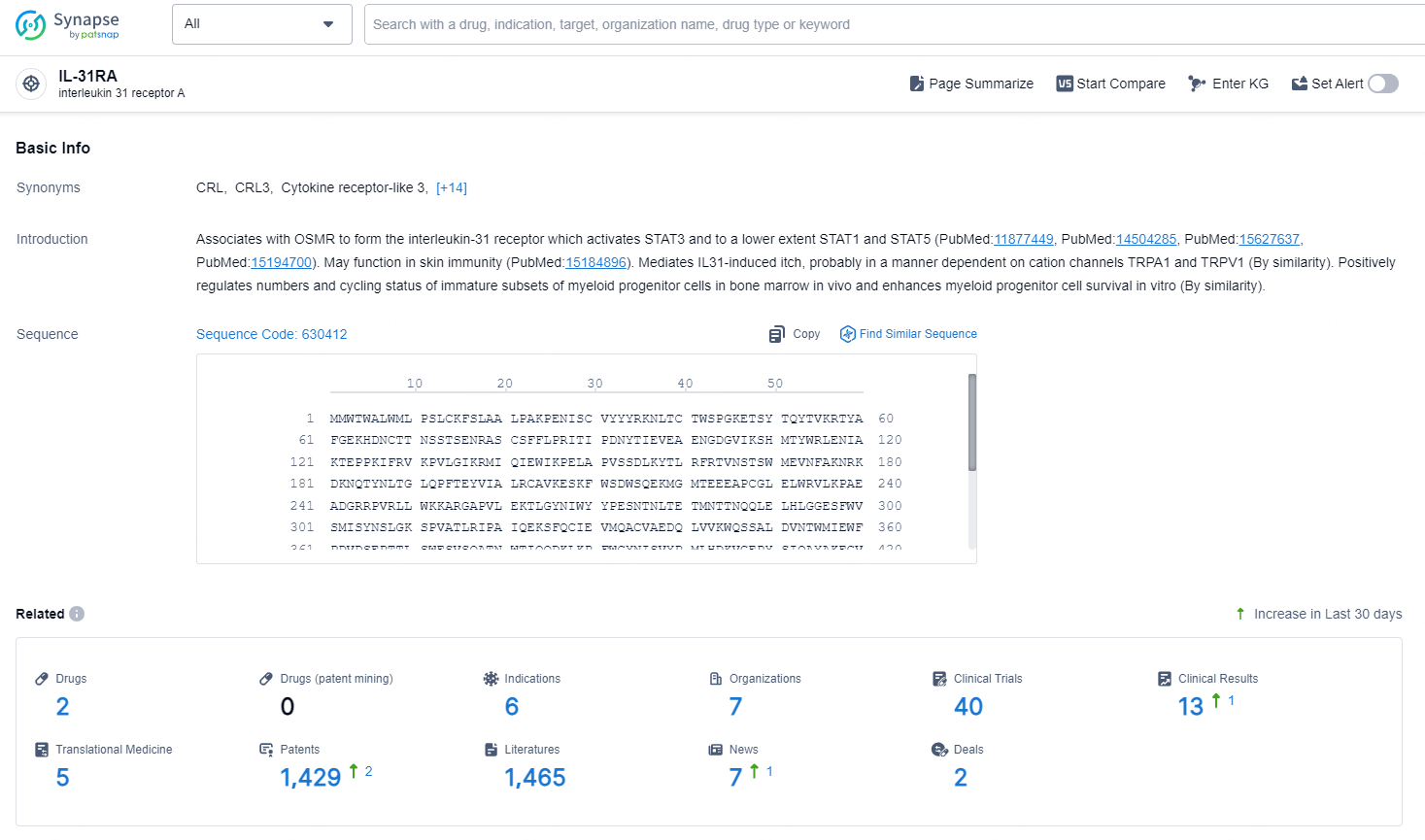The image size is (1425, 840).
Task: Click the Find Similar Sequence icon
Action: 847,334
